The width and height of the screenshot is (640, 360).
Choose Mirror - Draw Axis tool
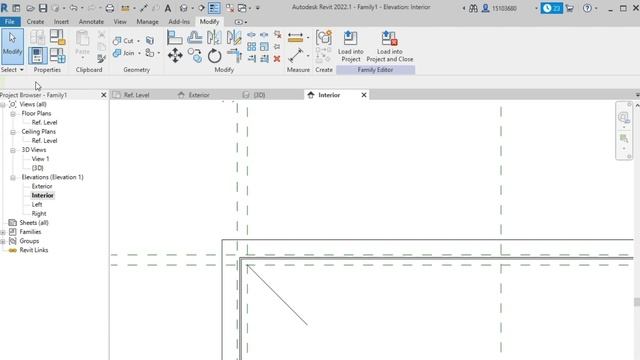click(x=234, y=38)
